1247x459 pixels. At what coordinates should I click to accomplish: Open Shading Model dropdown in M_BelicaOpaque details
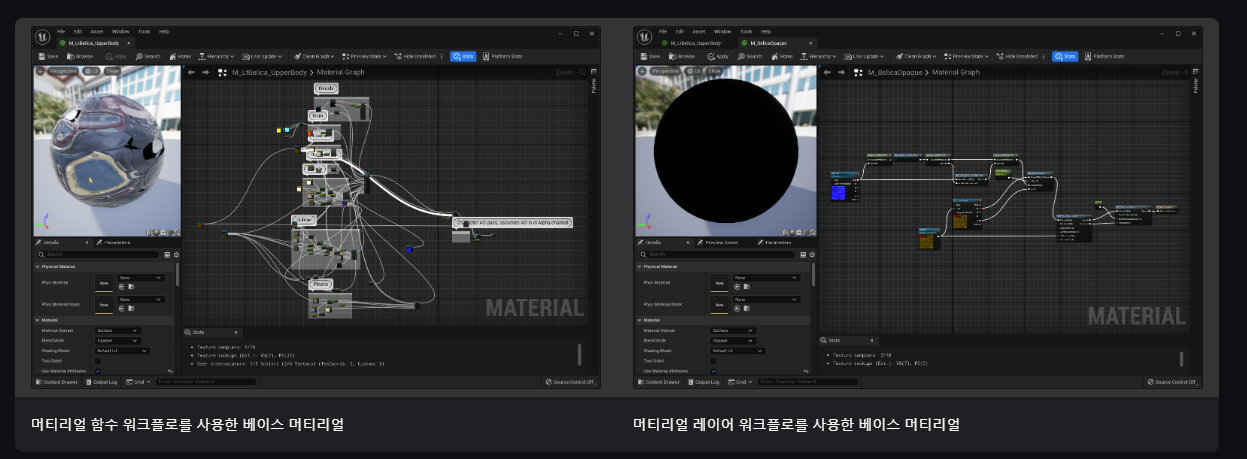(737, 351)
